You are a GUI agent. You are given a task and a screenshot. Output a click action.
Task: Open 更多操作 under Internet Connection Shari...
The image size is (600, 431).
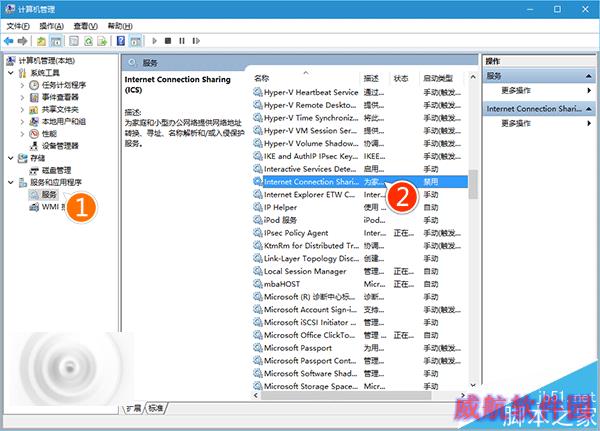click(x=516, y=123)
